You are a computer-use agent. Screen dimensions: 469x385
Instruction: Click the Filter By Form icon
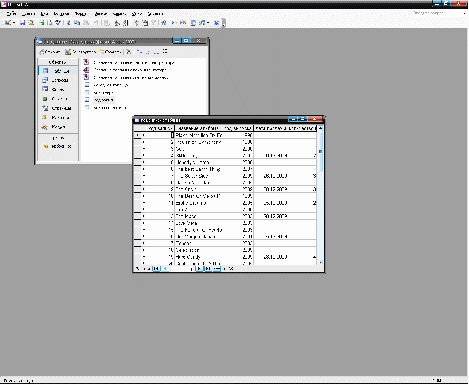tap(145, 23)
